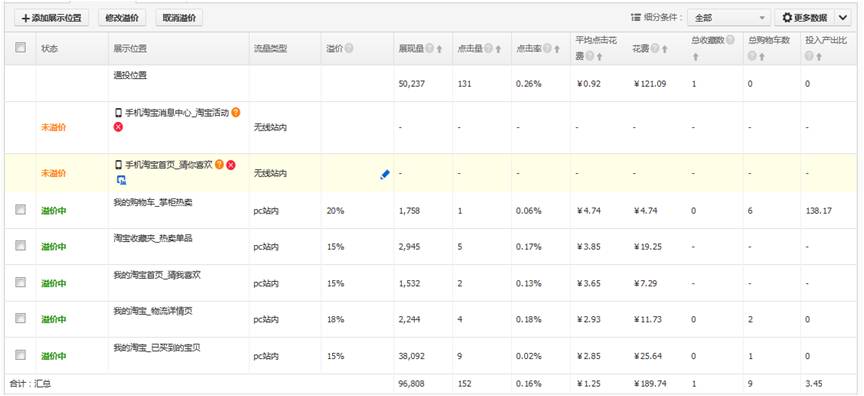The image size is (864, 396).
Task: Click help icon next to 点击量 header
Action: pos(488,48)
